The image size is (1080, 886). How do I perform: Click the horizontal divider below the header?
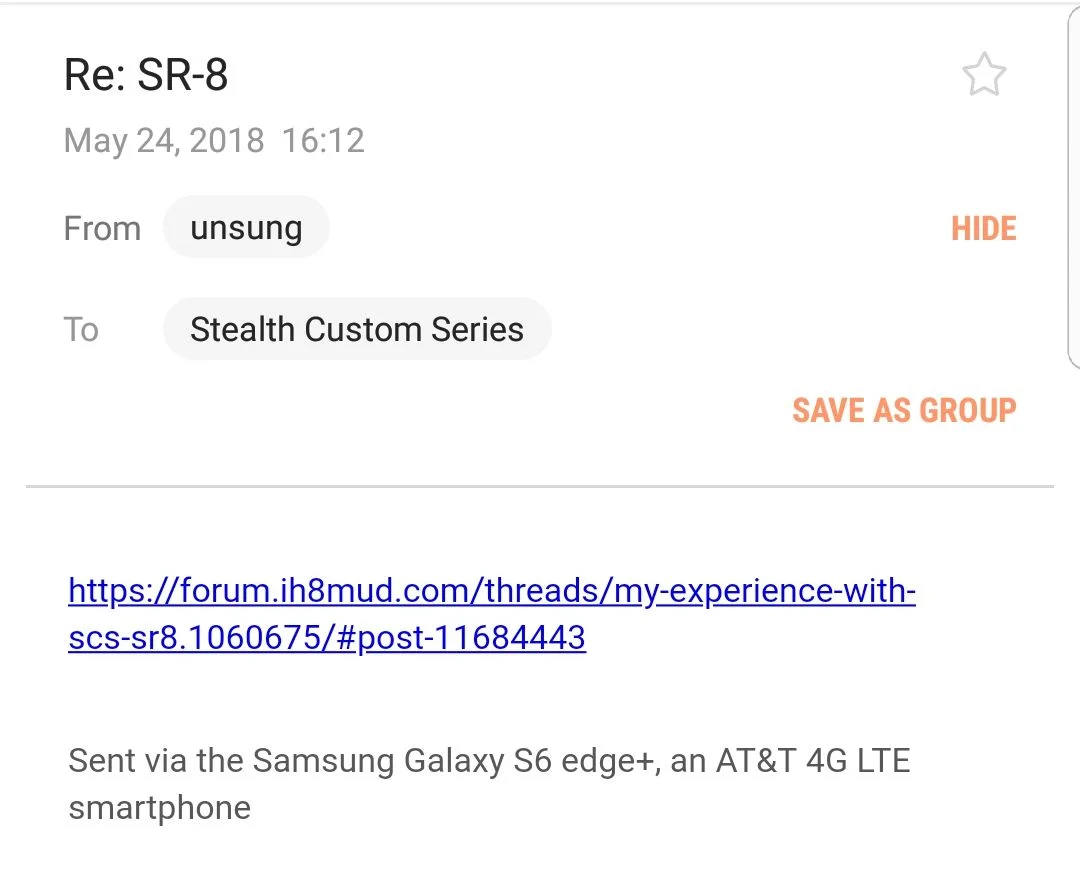click(540, 487)
